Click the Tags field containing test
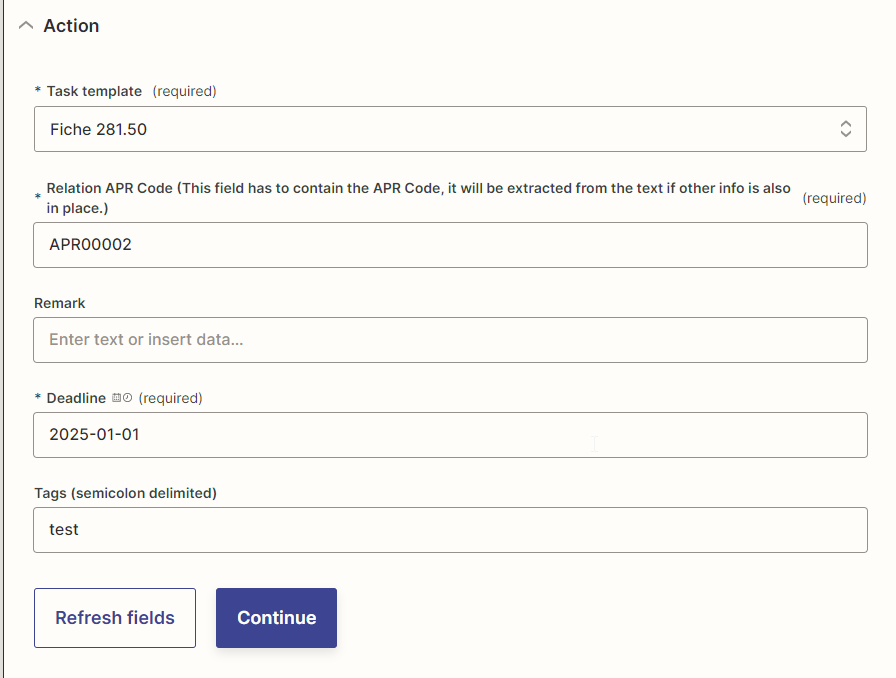The width and height of the screenshot is (896, 678). (450, 530)
